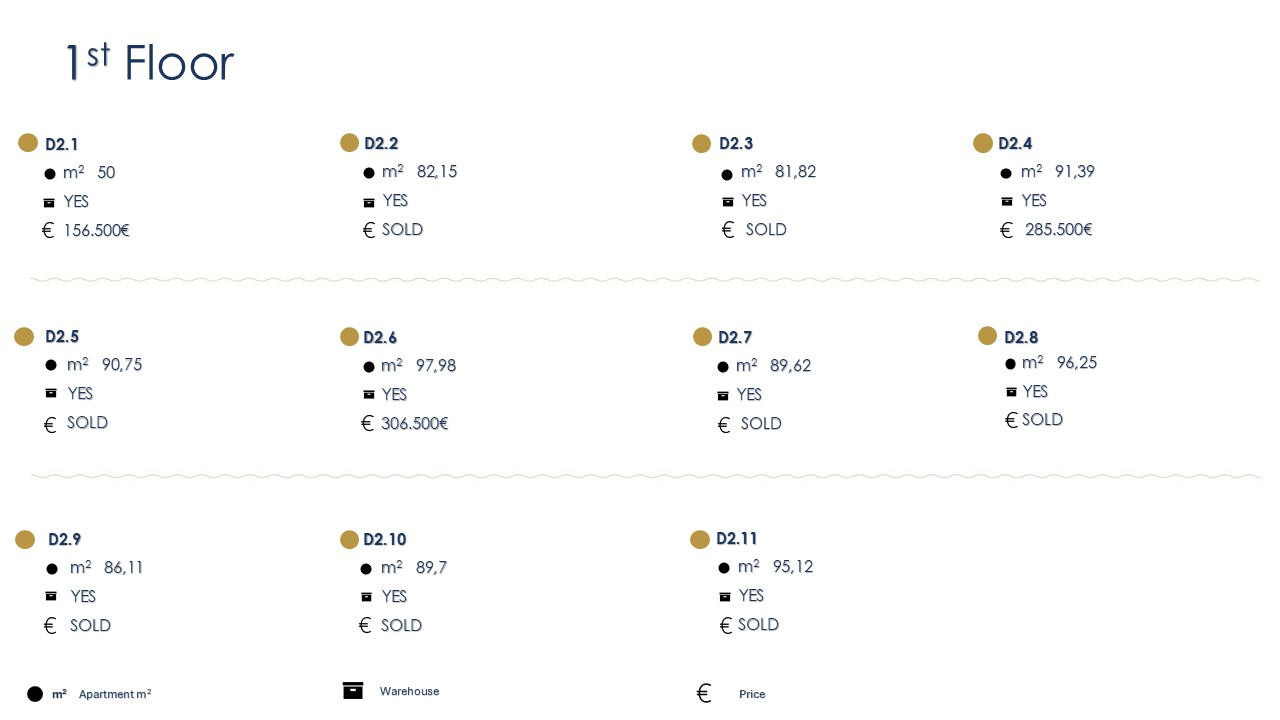
Task: Select the 1st Floor title
Action: point(149,63)
